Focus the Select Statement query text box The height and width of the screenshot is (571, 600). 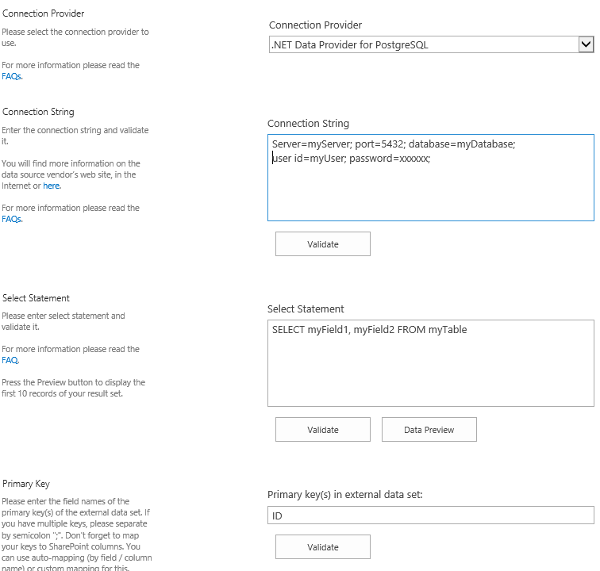[430, 365]
